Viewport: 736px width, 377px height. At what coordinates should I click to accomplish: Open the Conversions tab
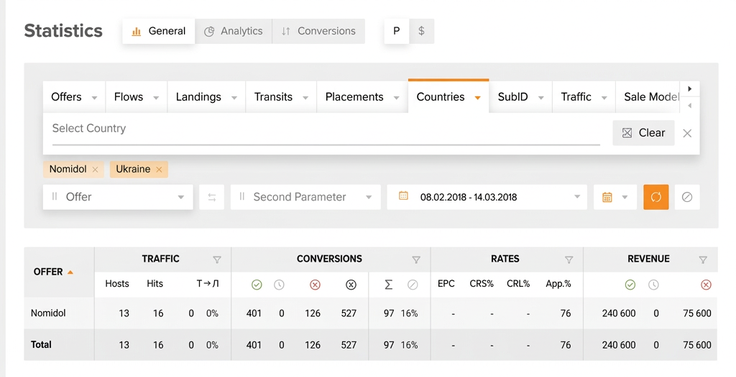(318, 31)
